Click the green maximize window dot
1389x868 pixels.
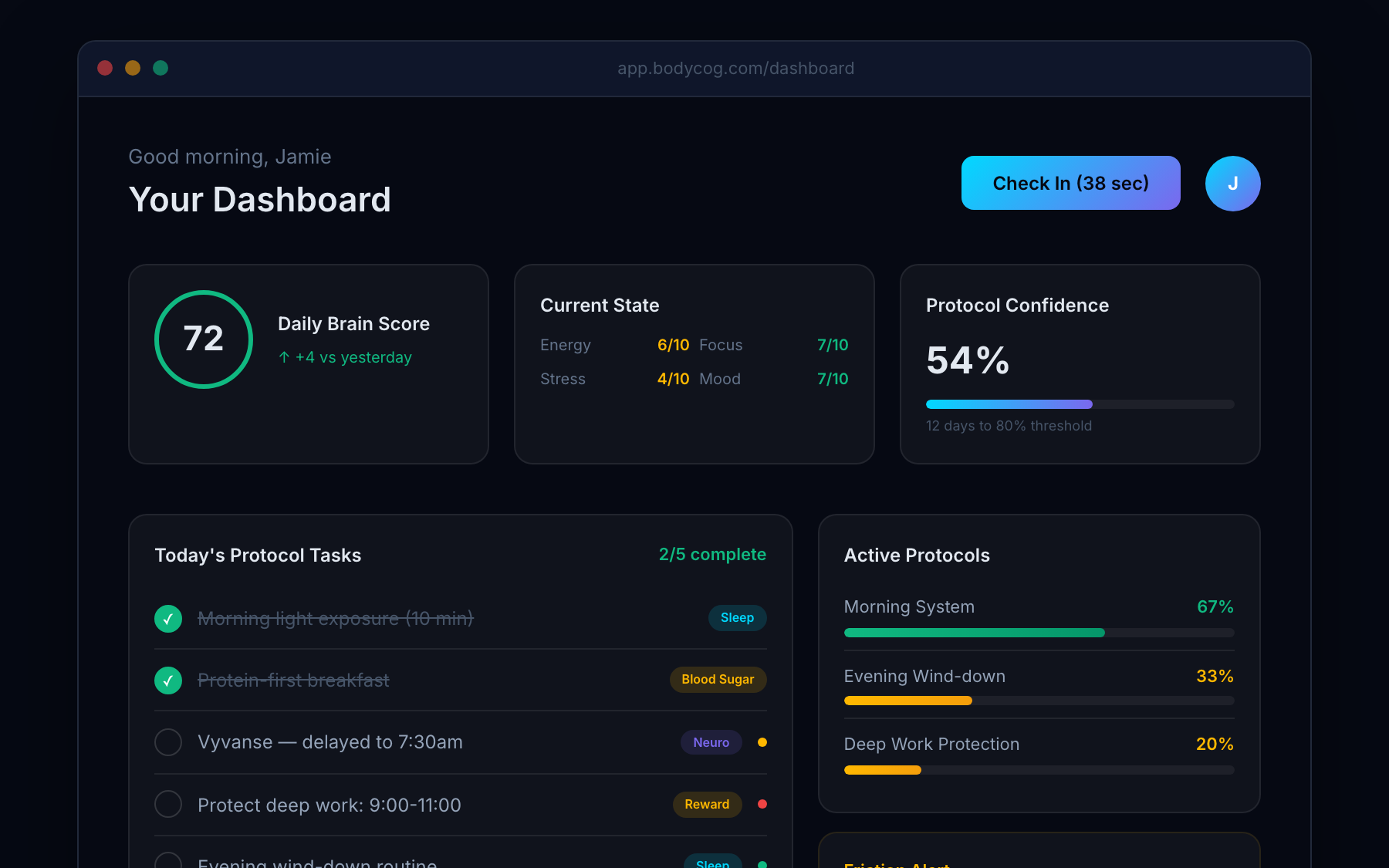(161, 68)
